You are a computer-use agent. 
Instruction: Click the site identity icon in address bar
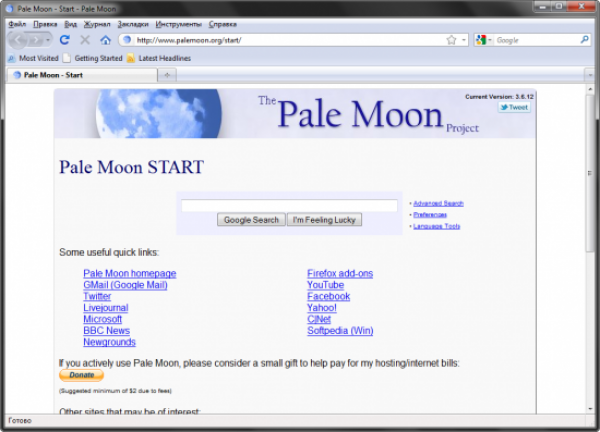(x=127, y=40)
